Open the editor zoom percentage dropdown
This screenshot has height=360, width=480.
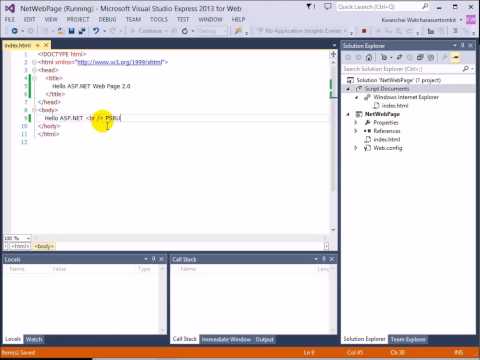[28, 238]
